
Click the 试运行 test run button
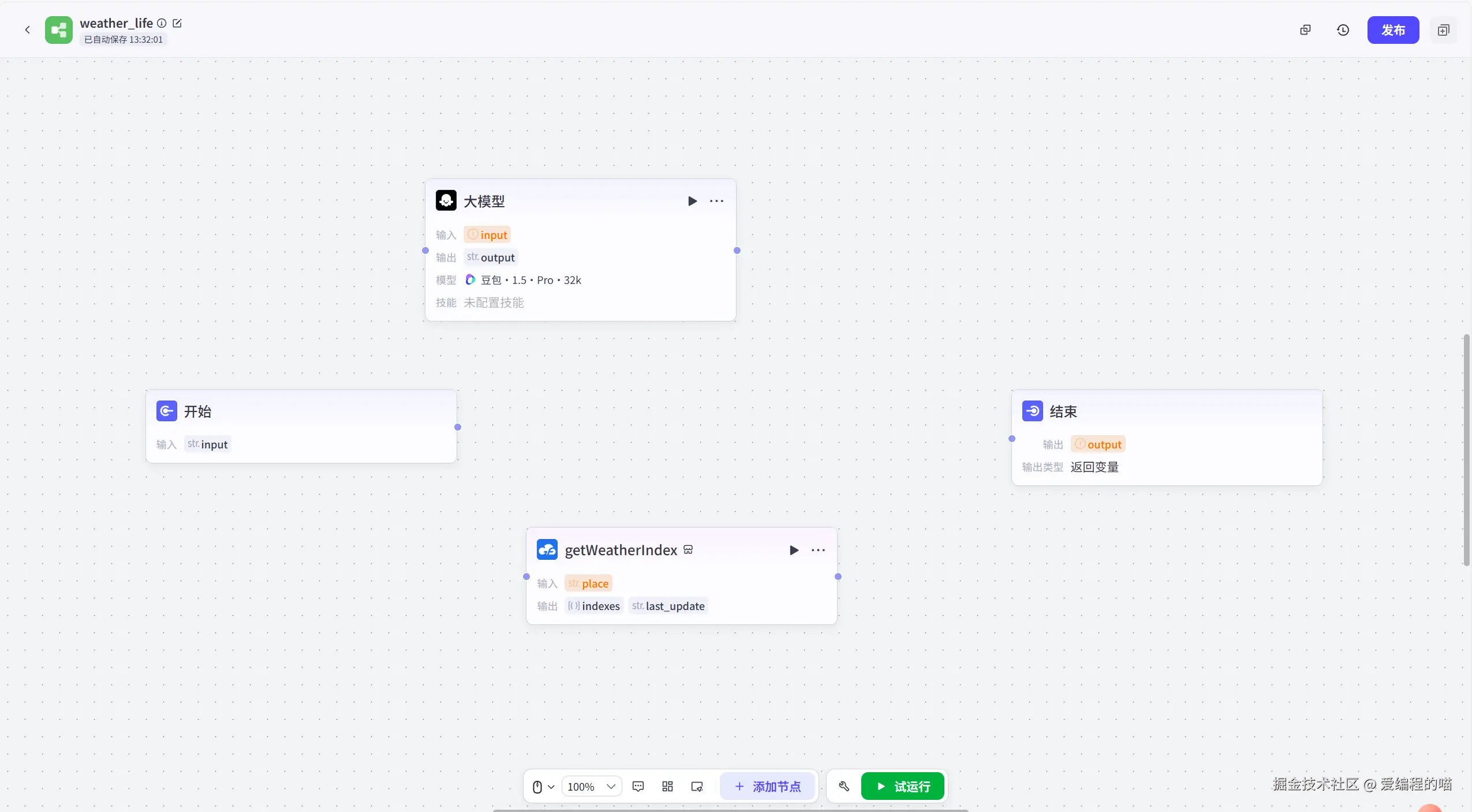(x=902, y=786)
